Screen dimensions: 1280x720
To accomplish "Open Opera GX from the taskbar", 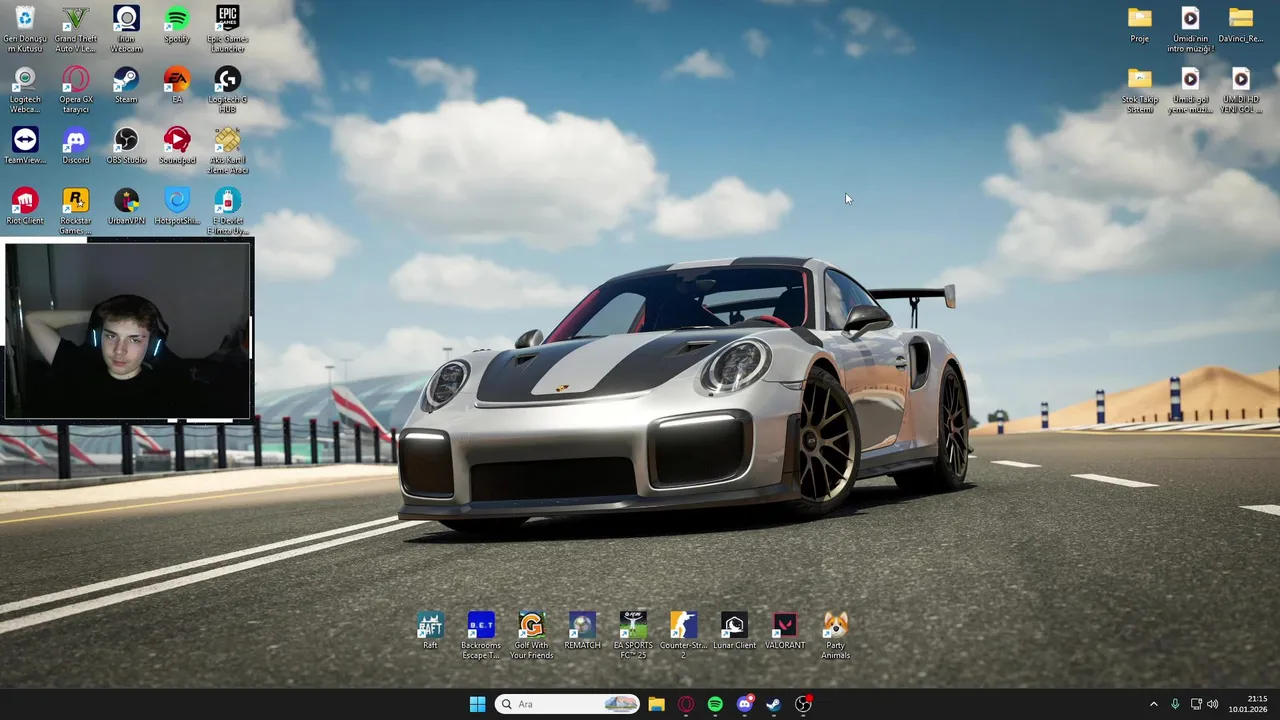I will (686, 704).
